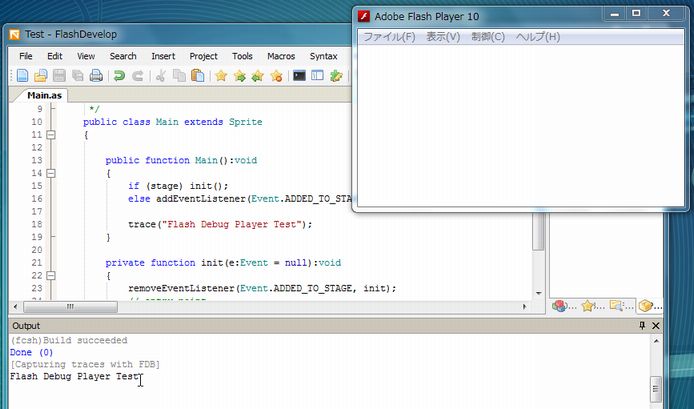Image resolution: width=694 pixels, height=409 pixels.
Task: Click the left arrow of horizontal scrollbar
Action: tap(15, 306)
